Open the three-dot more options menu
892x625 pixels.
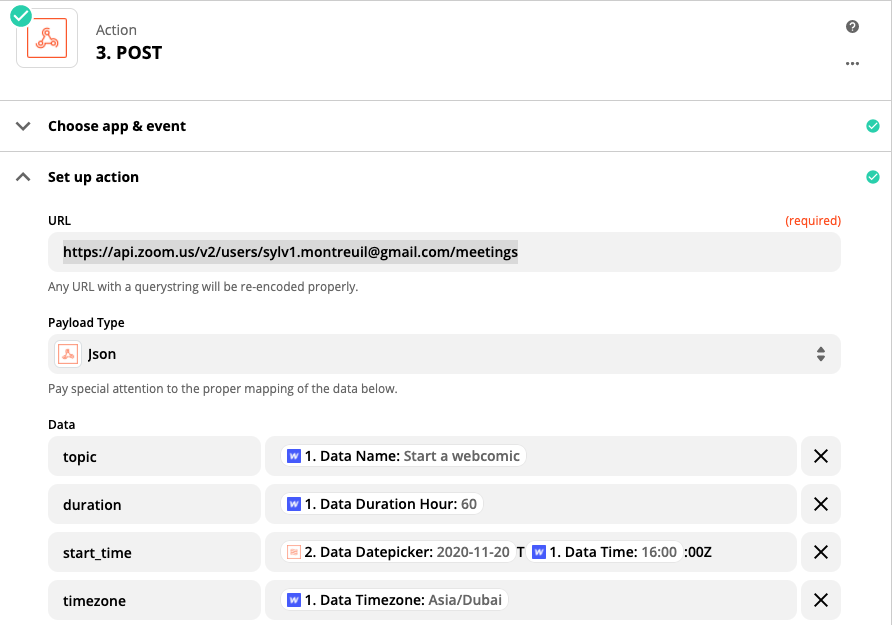(x=852, y=63)
